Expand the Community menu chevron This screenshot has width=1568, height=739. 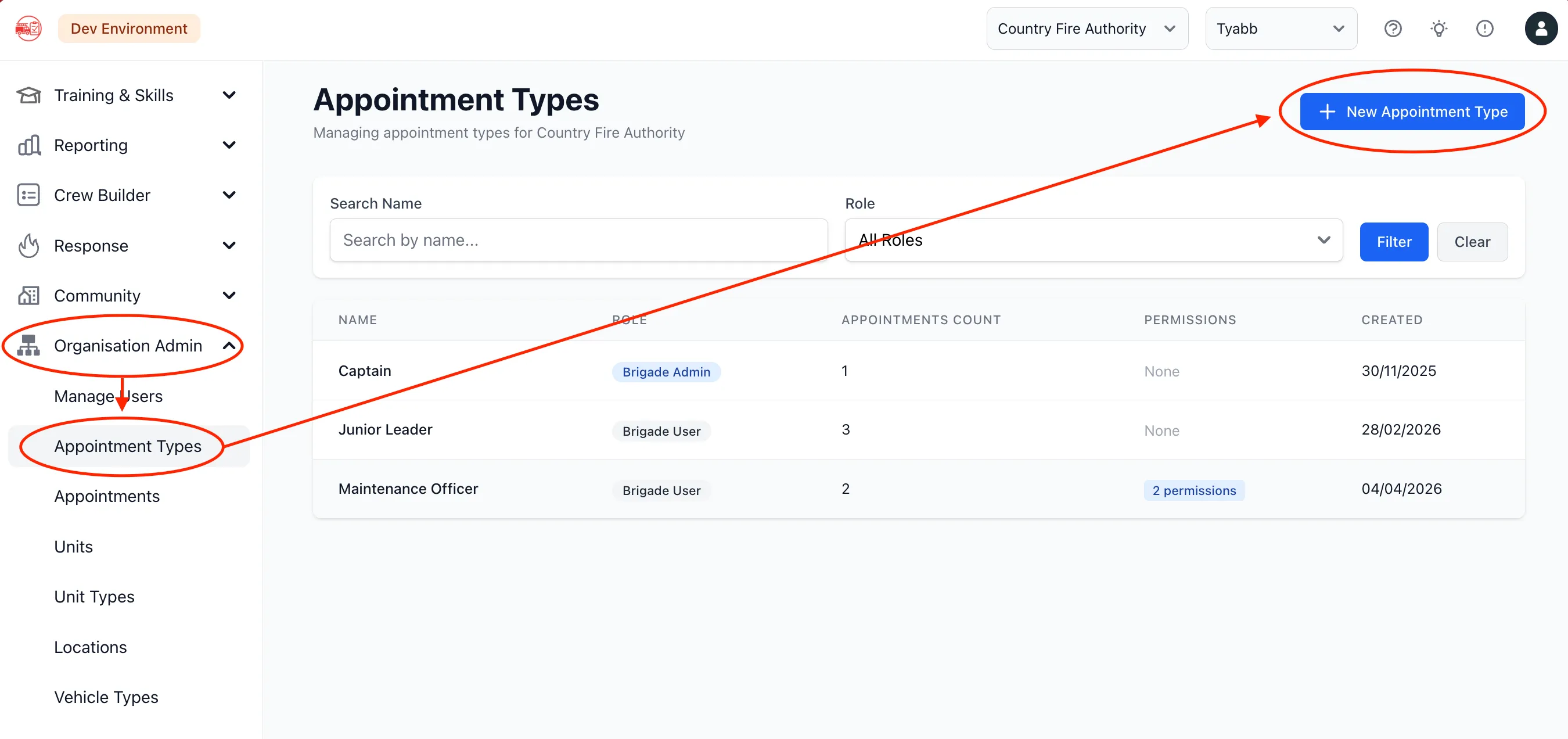click(x=229, y=296)
